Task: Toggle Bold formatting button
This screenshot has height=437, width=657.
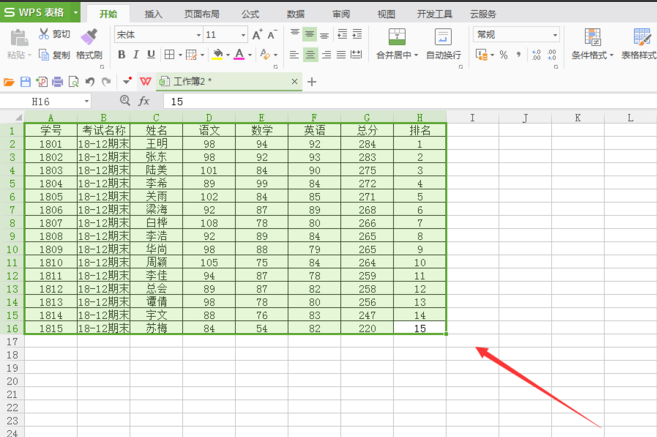Action: (119, 55)
